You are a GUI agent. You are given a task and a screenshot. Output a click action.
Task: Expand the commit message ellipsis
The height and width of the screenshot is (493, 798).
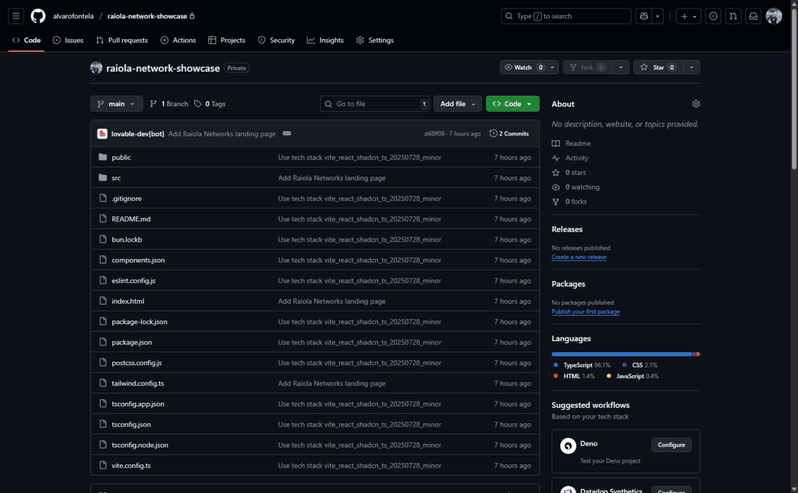[287, 133]
